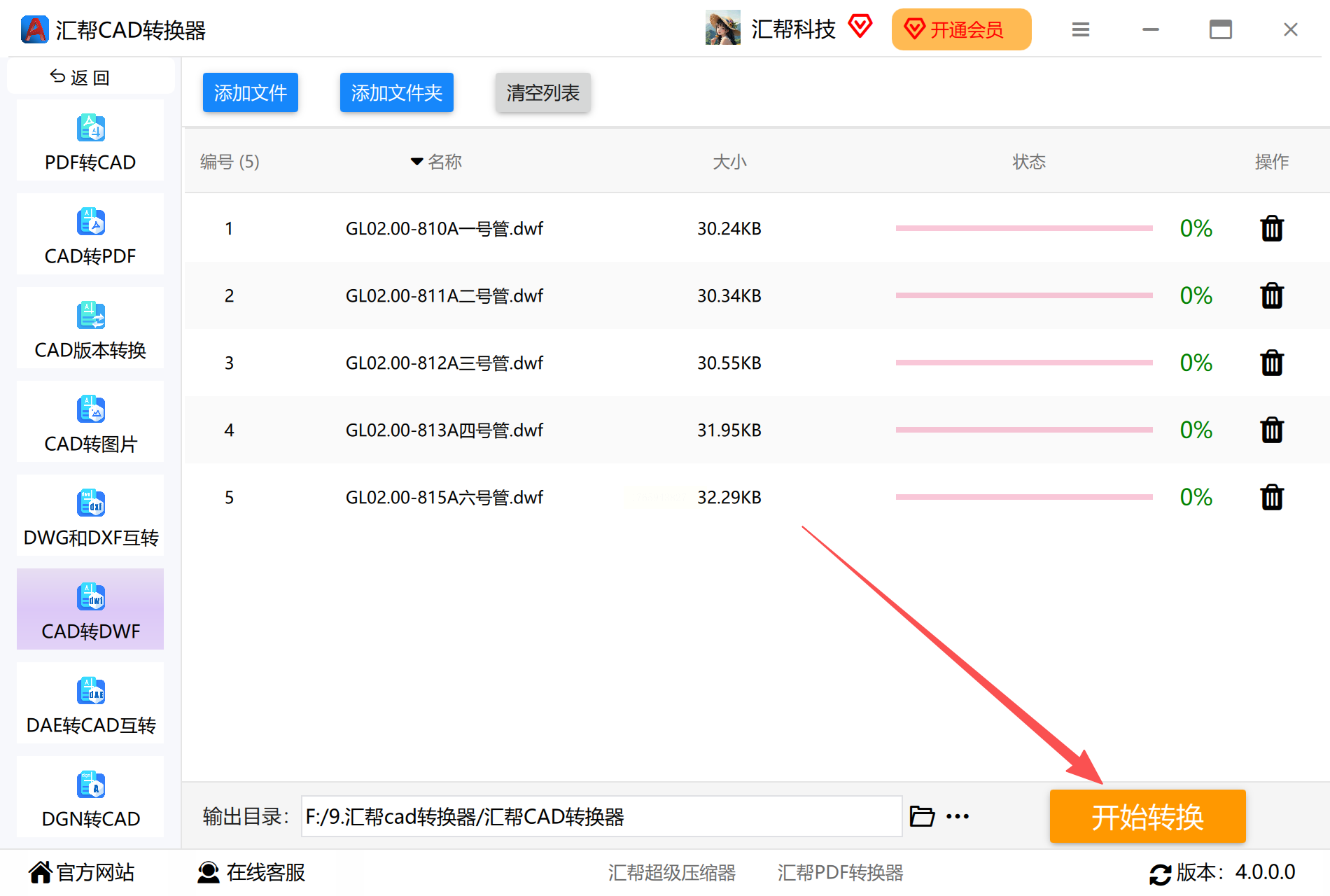The image size is (1330, 896).
Task: Start conversion with 开始转换 button
Action: 1148,816
